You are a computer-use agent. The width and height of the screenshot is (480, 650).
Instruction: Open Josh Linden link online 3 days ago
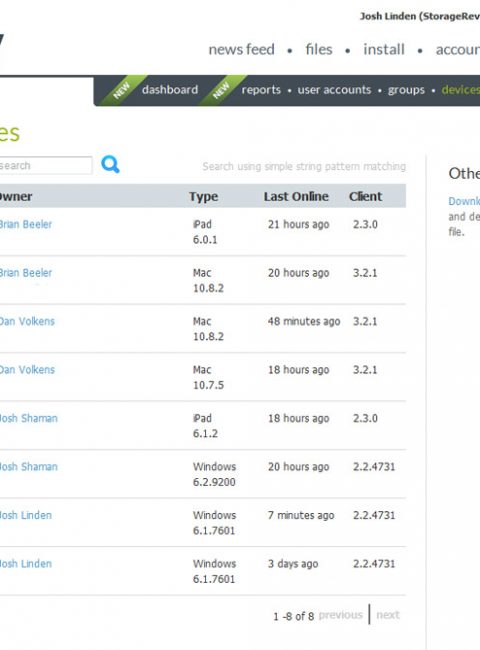pyautogui.click(x=26, y=564)
